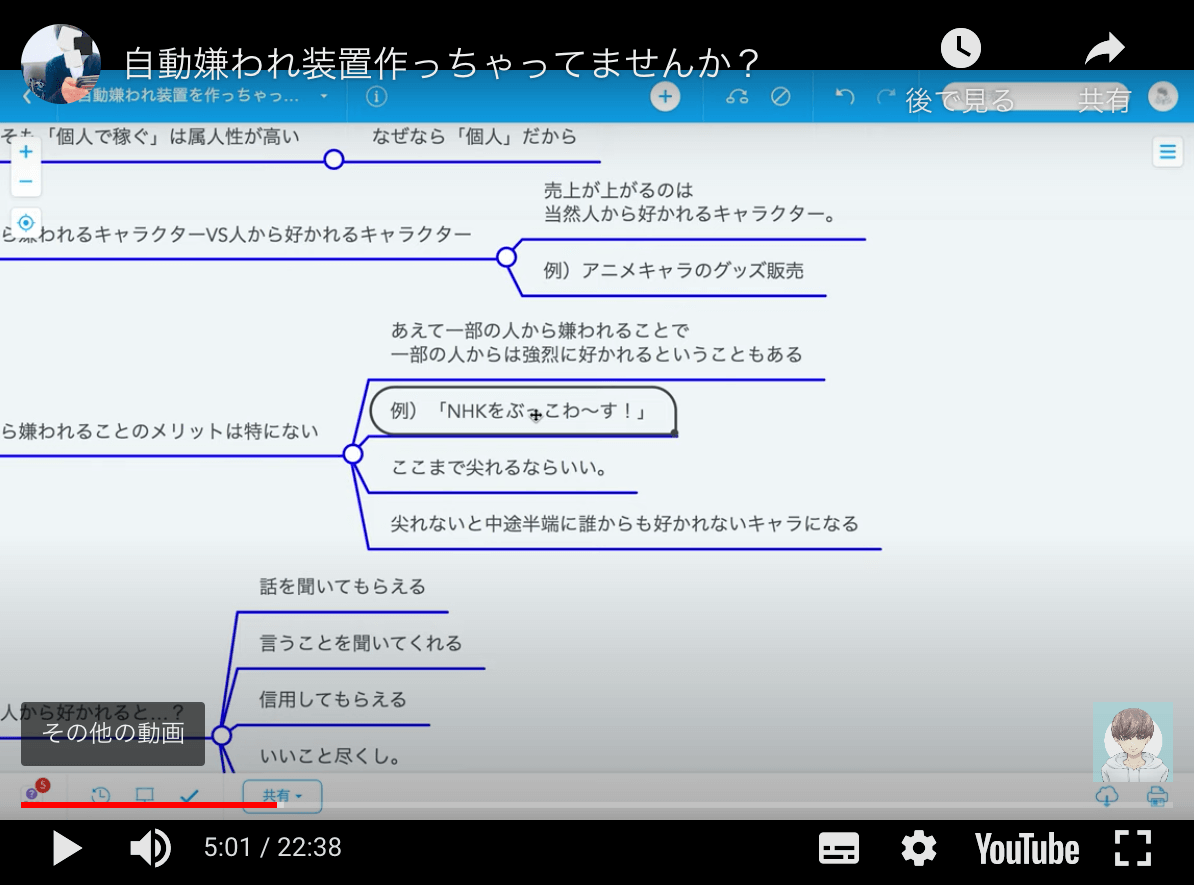Open 共有 share dropdown in bottom bar

pos(283,796)
